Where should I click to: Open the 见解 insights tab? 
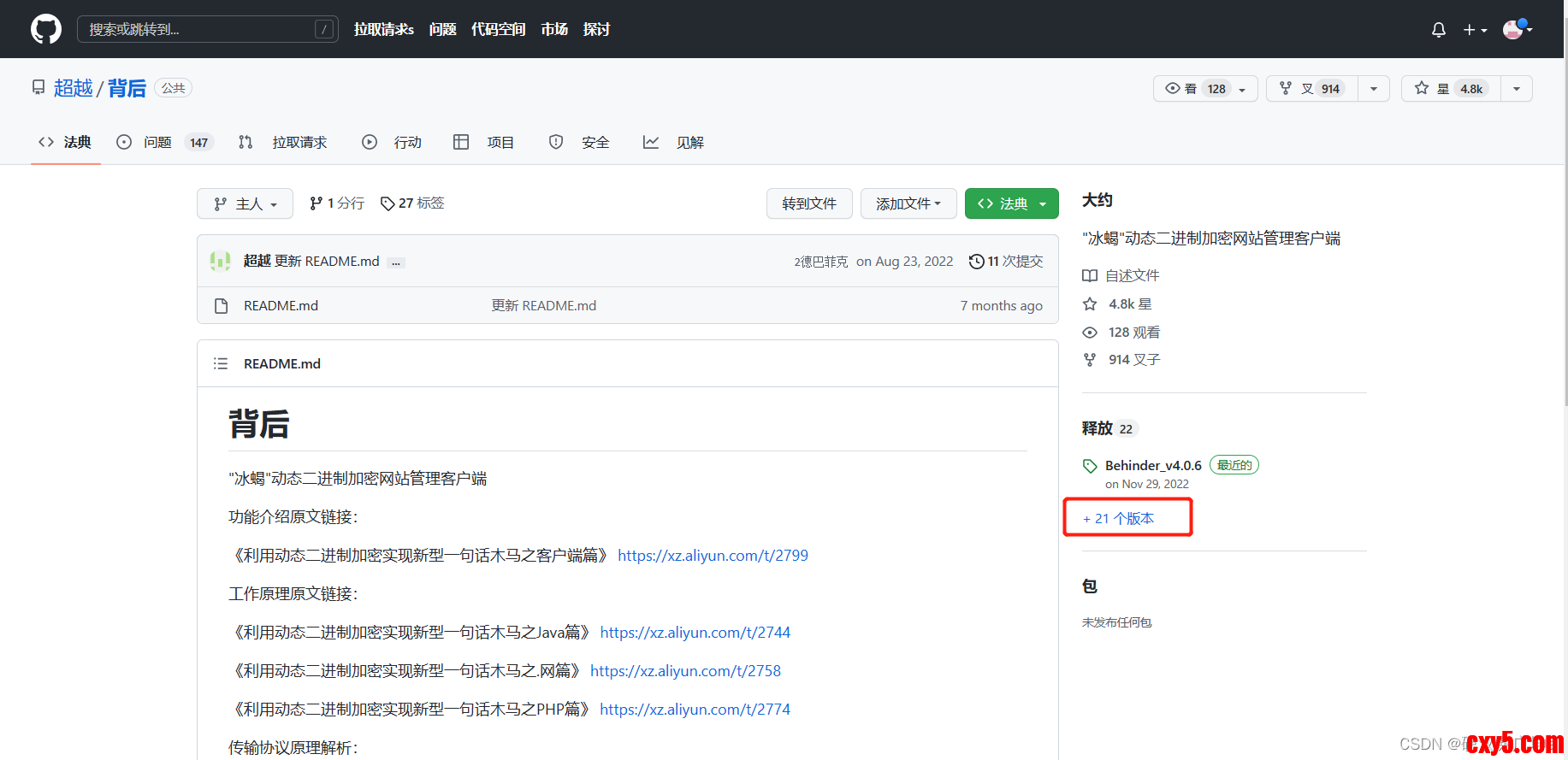(674, 143)
